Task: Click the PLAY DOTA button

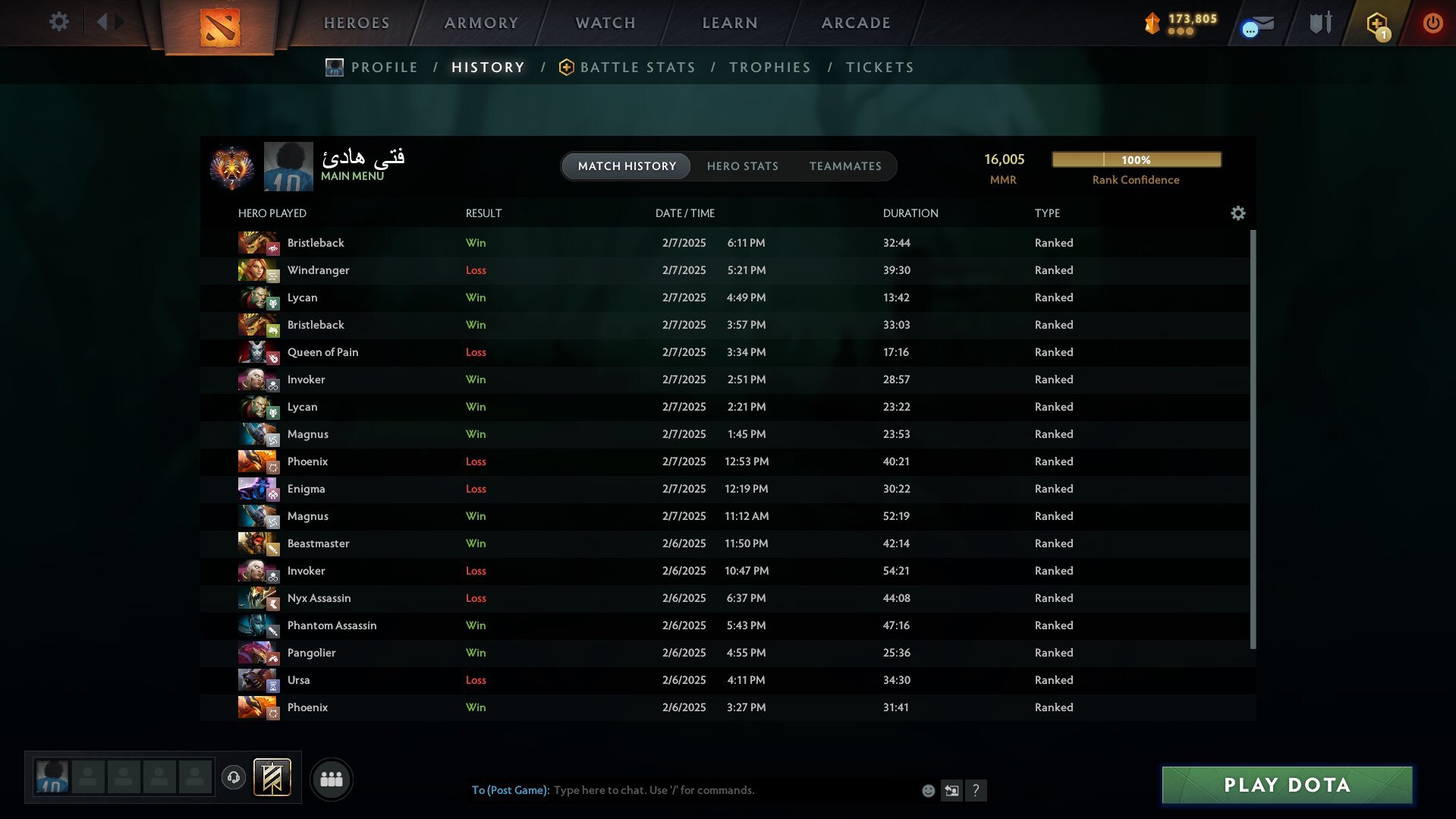Action: coord(1287,785)
